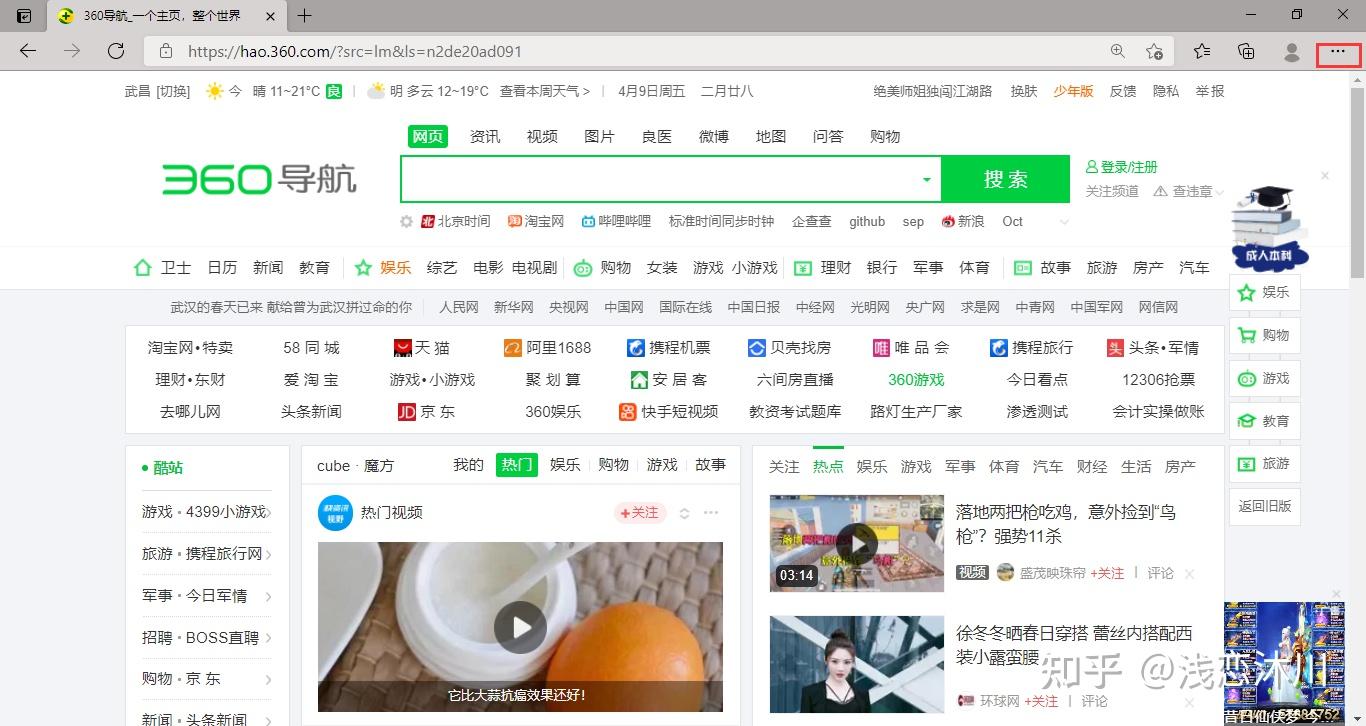Switch to the 热点 tab in the news feed

click(x=827, y=465)
